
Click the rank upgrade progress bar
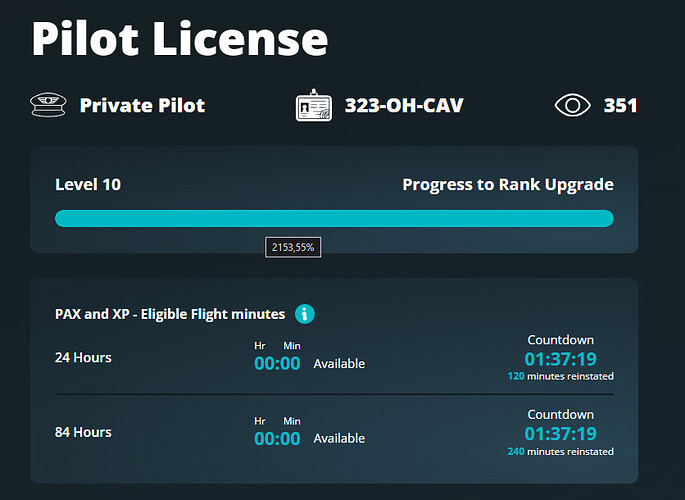pyautogui.click(x=334, y=219)
